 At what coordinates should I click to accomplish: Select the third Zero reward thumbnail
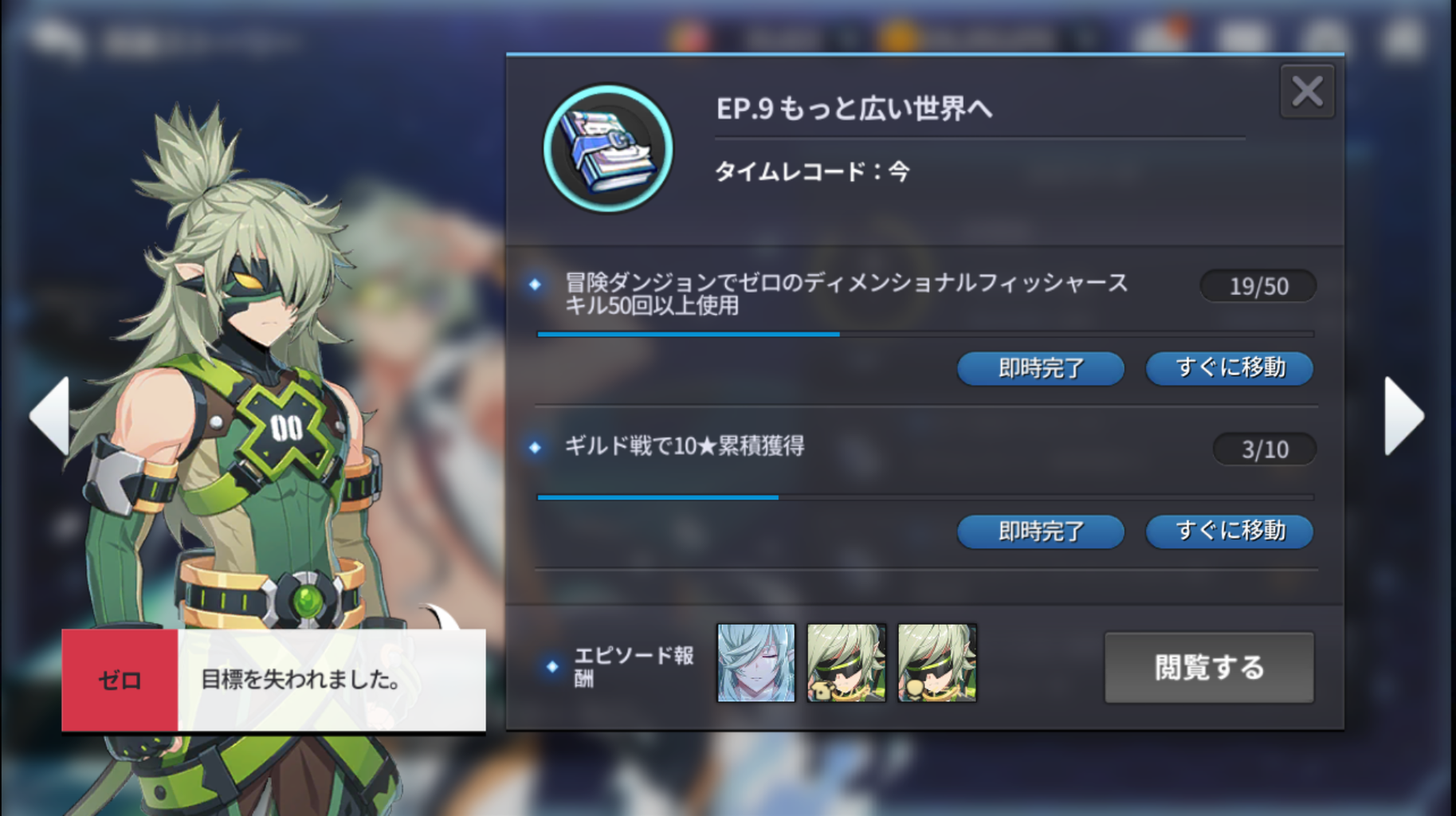pyautogui.click(x=937, y=663)
